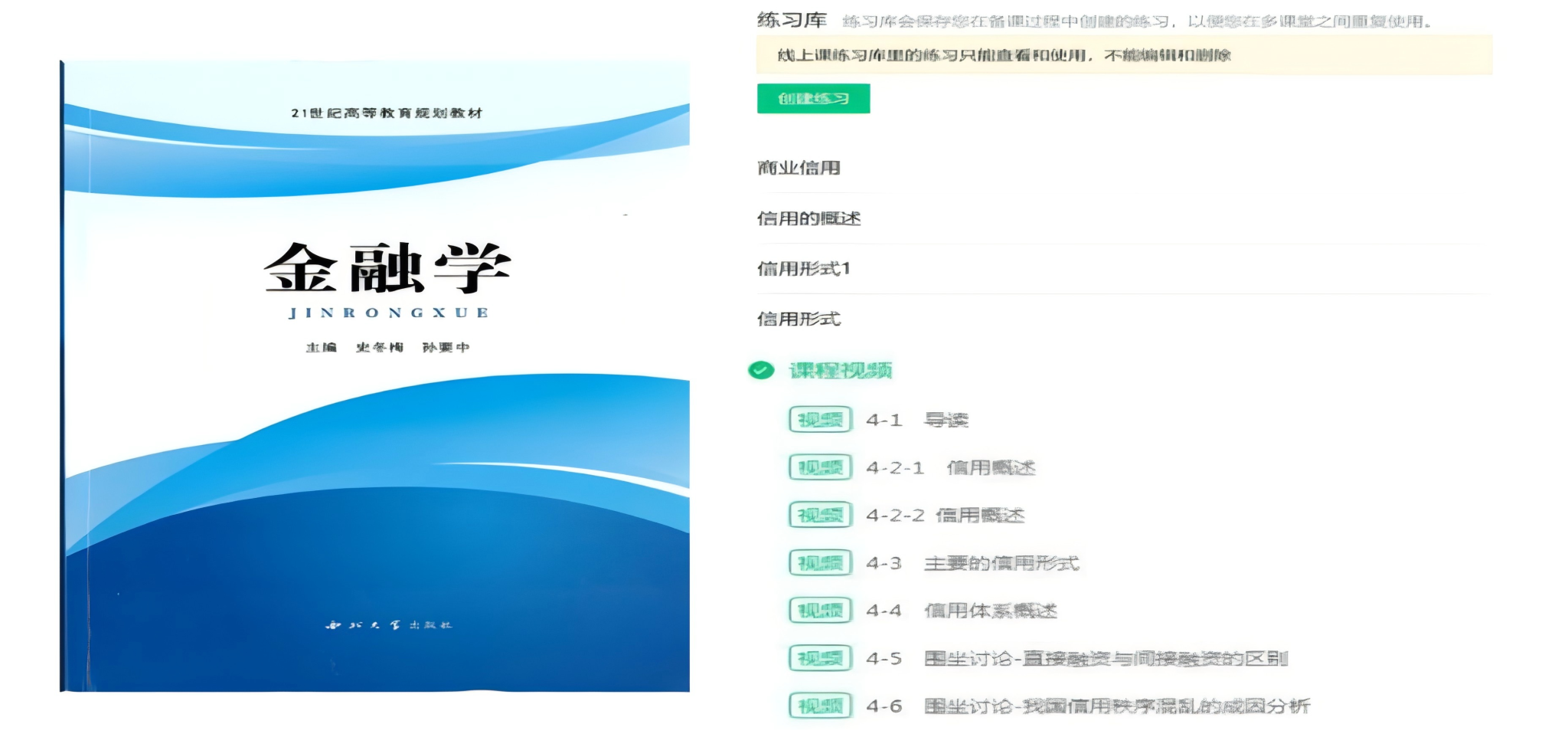Screen dimensions: 1568x750
Task: Click the video badge for 4-6 围坐讨论
Action: [x=820, y=706]
